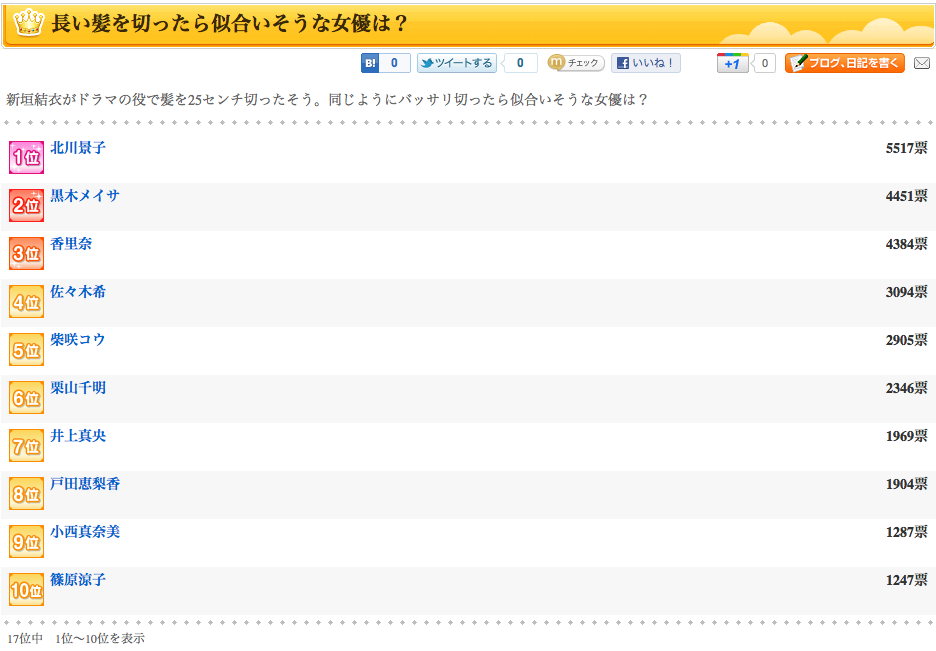Click the 2346票 vote count
This screenshot has width=936, height=651.
pyautogui.click(x=906, y=388)
